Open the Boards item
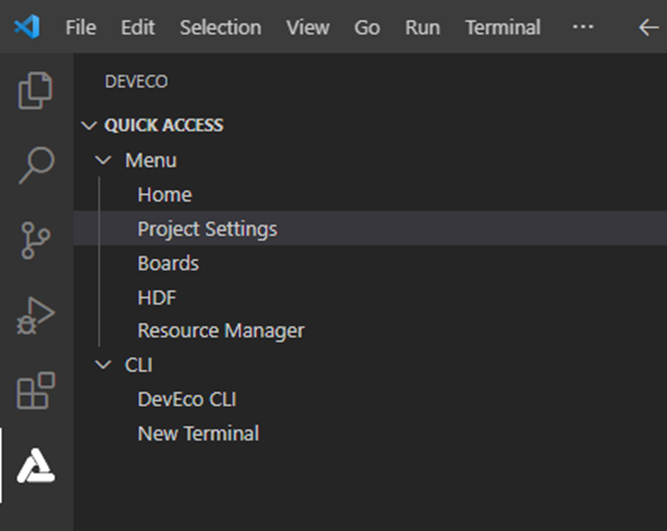The image size is (667, 531). coord(168,263)
